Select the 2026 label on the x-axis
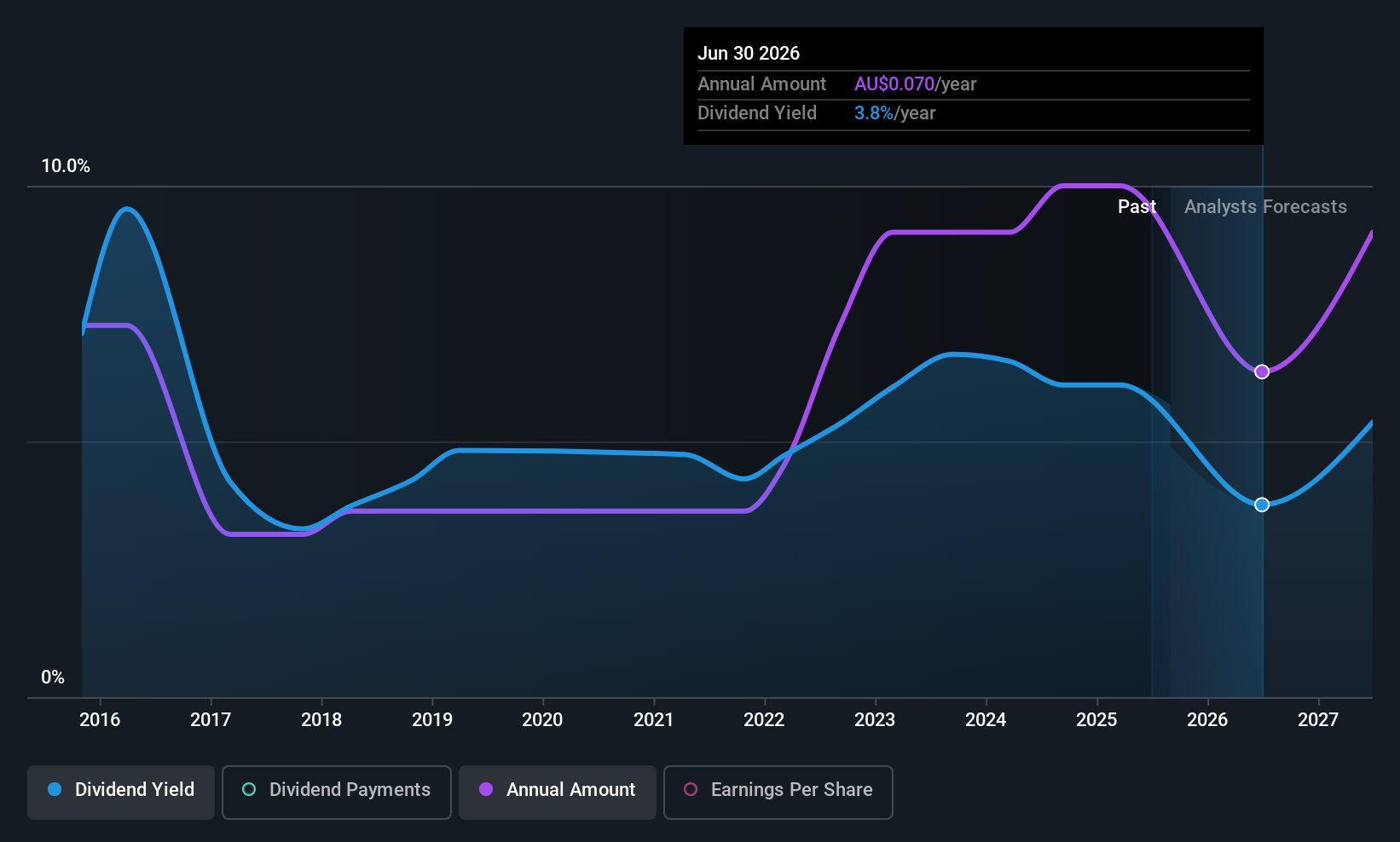Viewport: 1400px width, 842px height. pyautogui.click(x=1207, y=719)
